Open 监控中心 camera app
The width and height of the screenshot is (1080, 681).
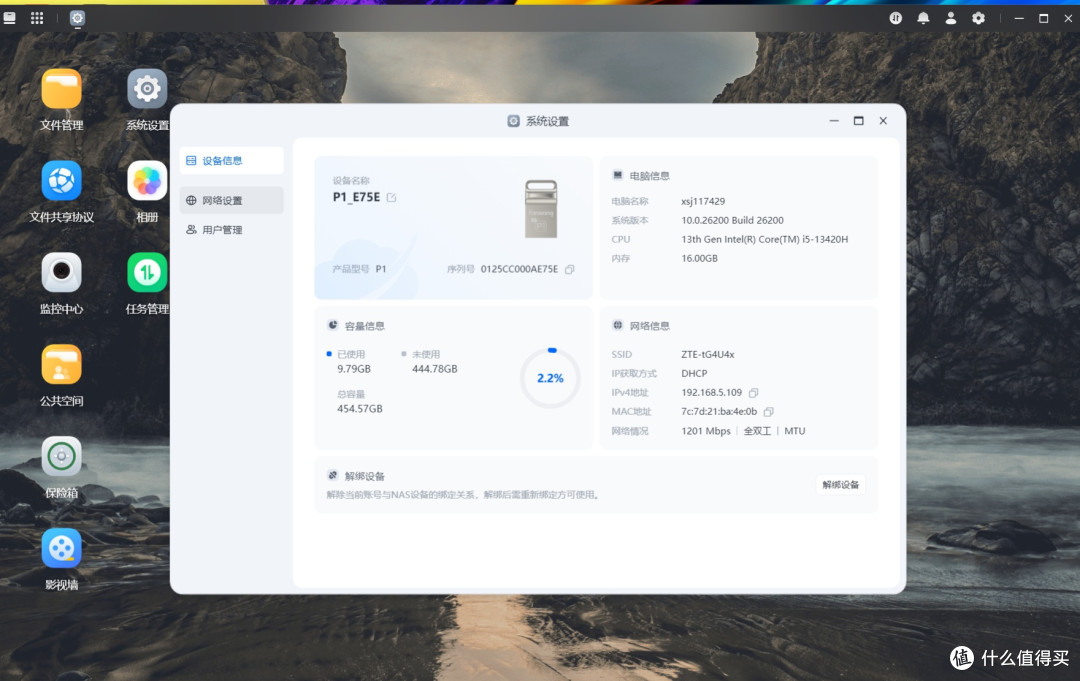[61, 273]
